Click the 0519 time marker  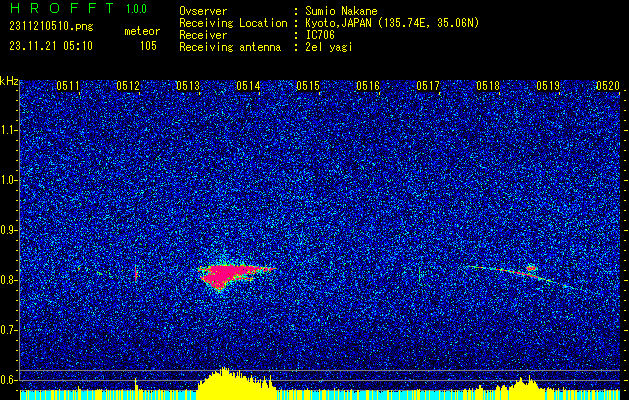[548, 86]
